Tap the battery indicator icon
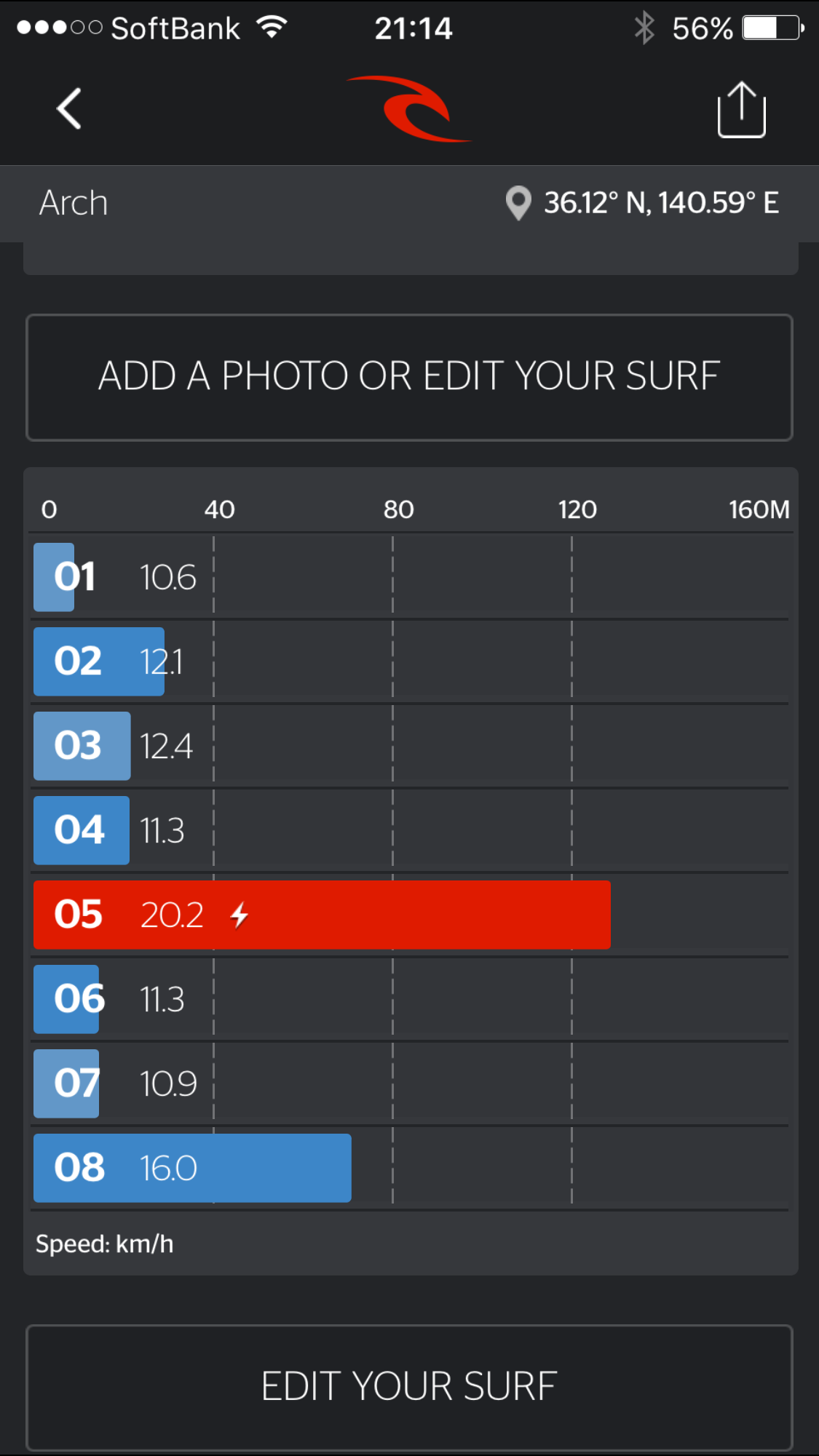This screenshot has width=819, height=1456. (x=772, y=28)
